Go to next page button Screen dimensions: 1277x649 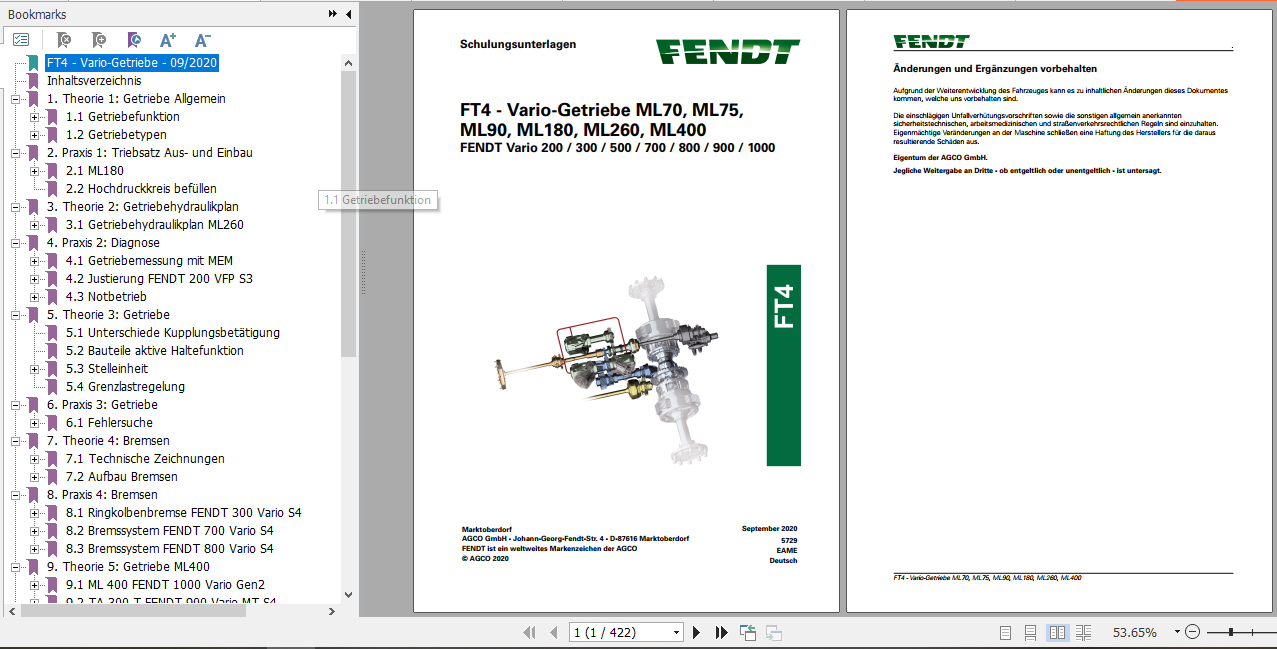697,632
